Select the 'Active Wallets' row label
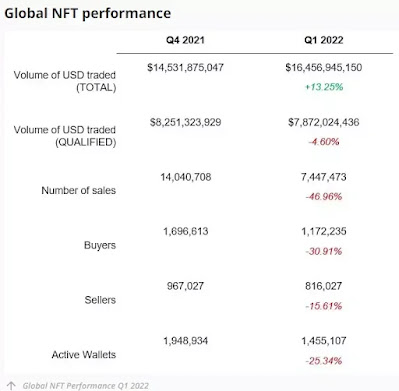Viewport: 399px width, 391px height. (84, 355)
